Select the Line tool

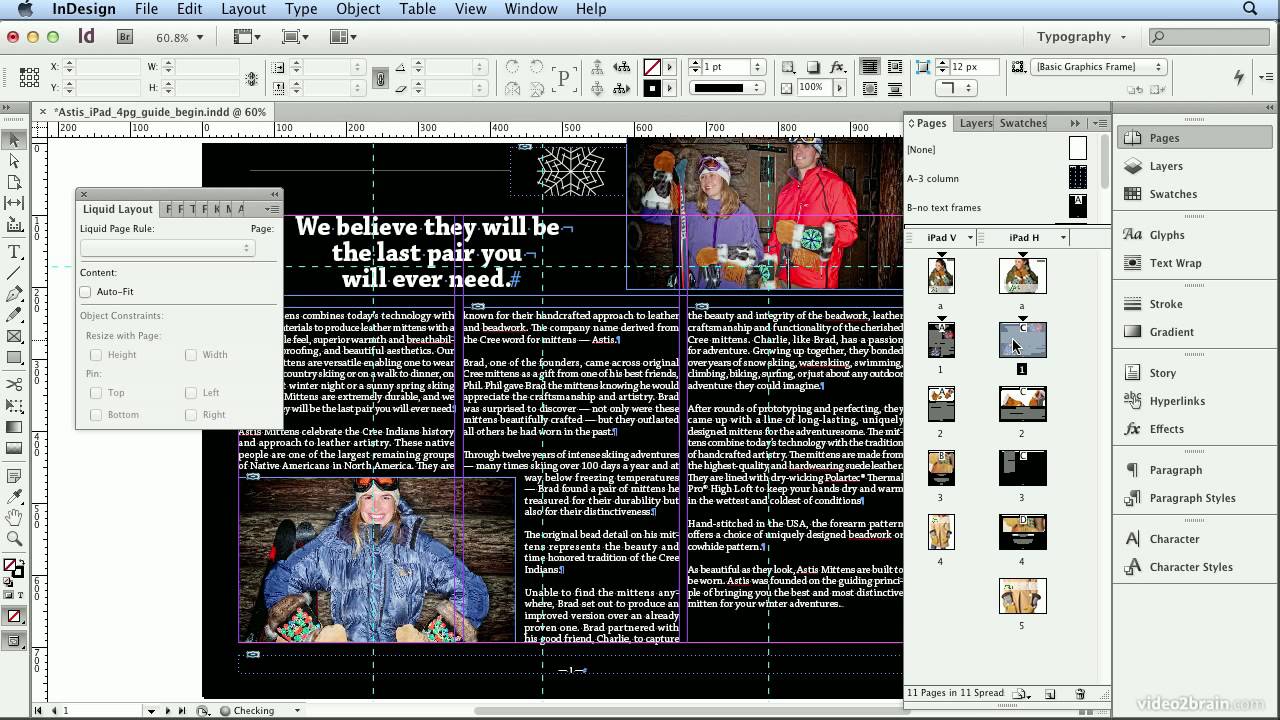click(14, 273)
